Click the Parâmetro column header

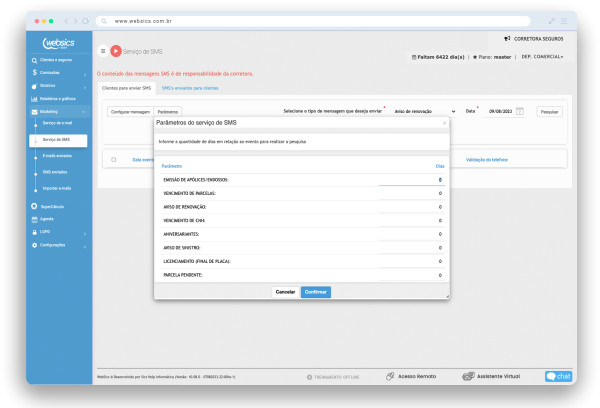point(172,166)
